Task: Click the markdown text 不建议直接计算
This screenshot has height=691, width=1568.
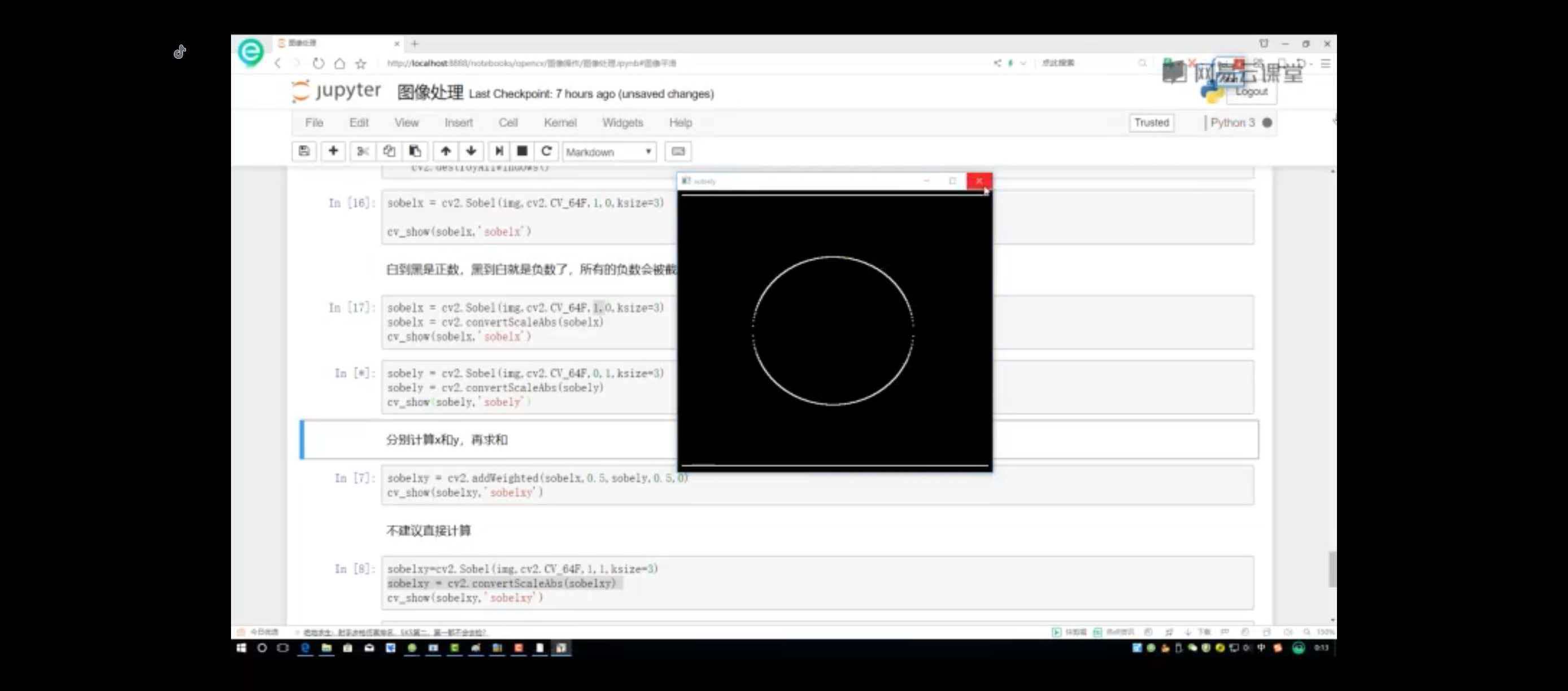Action: click(429, 531)
